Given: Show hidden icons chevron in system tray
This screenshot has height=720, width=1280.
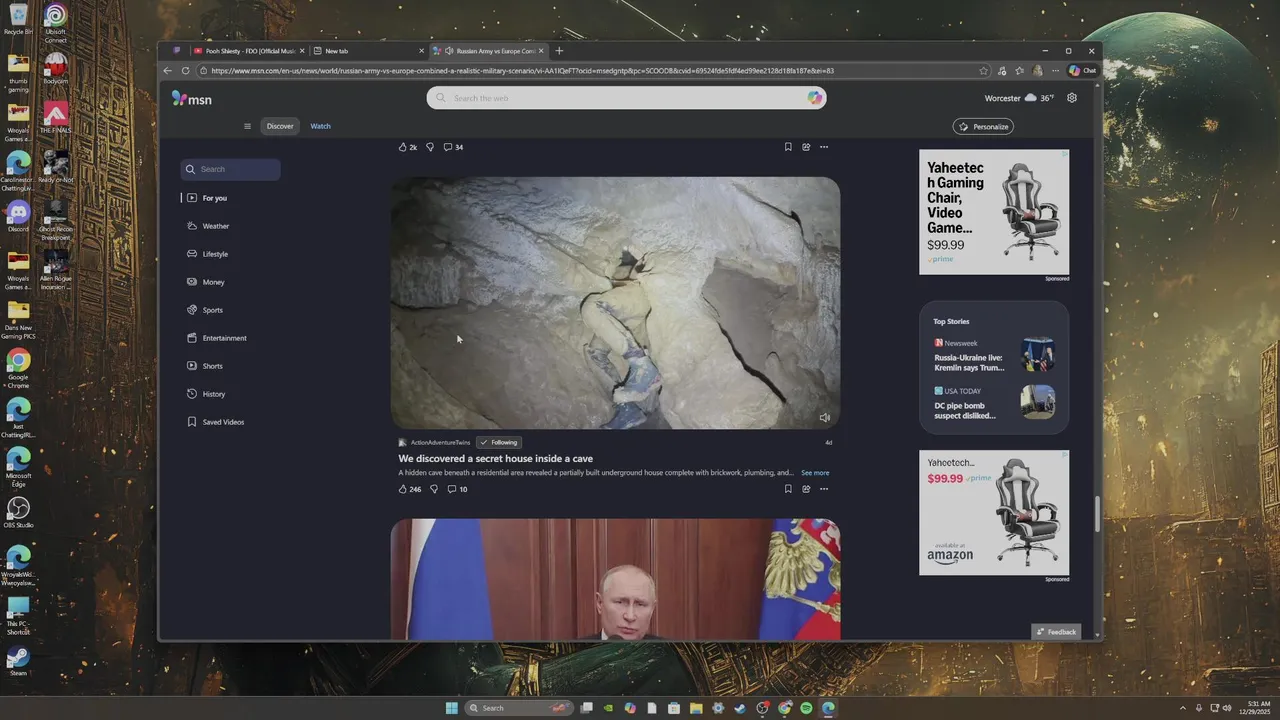Looking at the screenshot, I should 1183,708.
